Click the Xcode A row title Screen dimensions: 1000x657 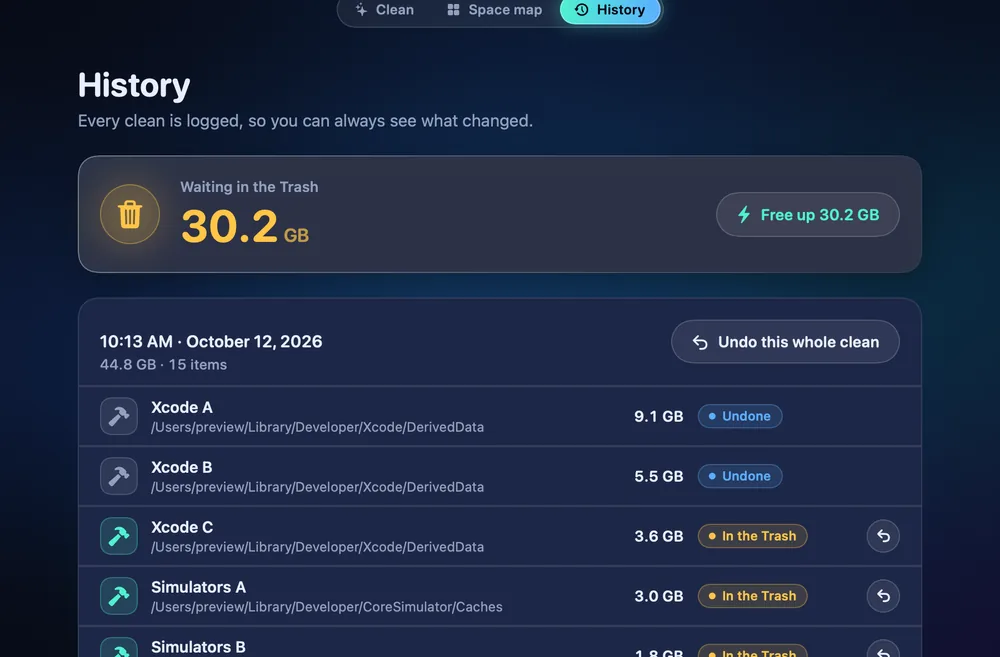pyautogui.click(x=182, y=407)
